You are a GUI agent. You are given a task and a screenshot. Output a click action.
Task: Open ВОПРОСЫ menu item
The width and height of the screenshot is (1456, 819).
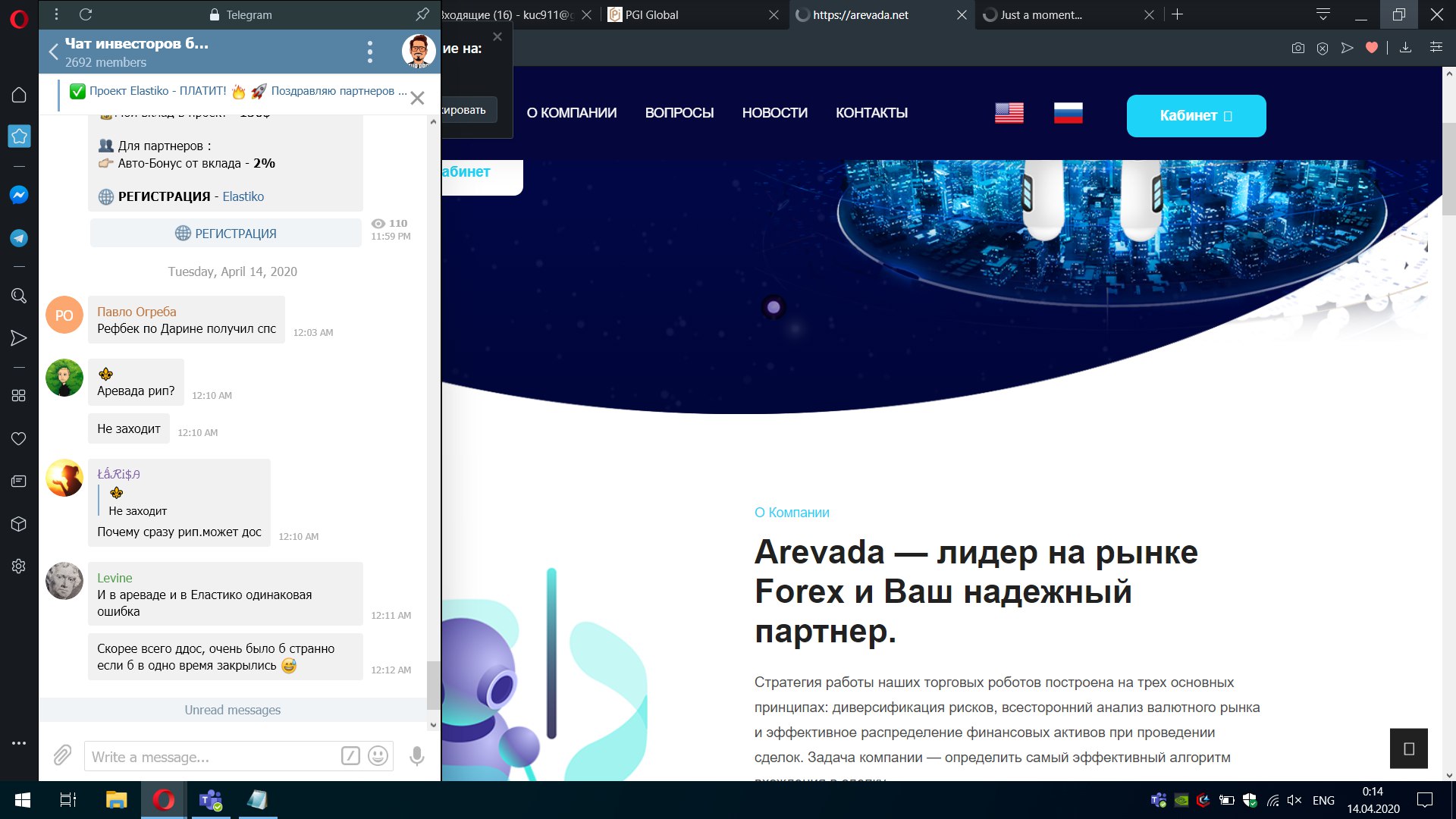point(679,113)
